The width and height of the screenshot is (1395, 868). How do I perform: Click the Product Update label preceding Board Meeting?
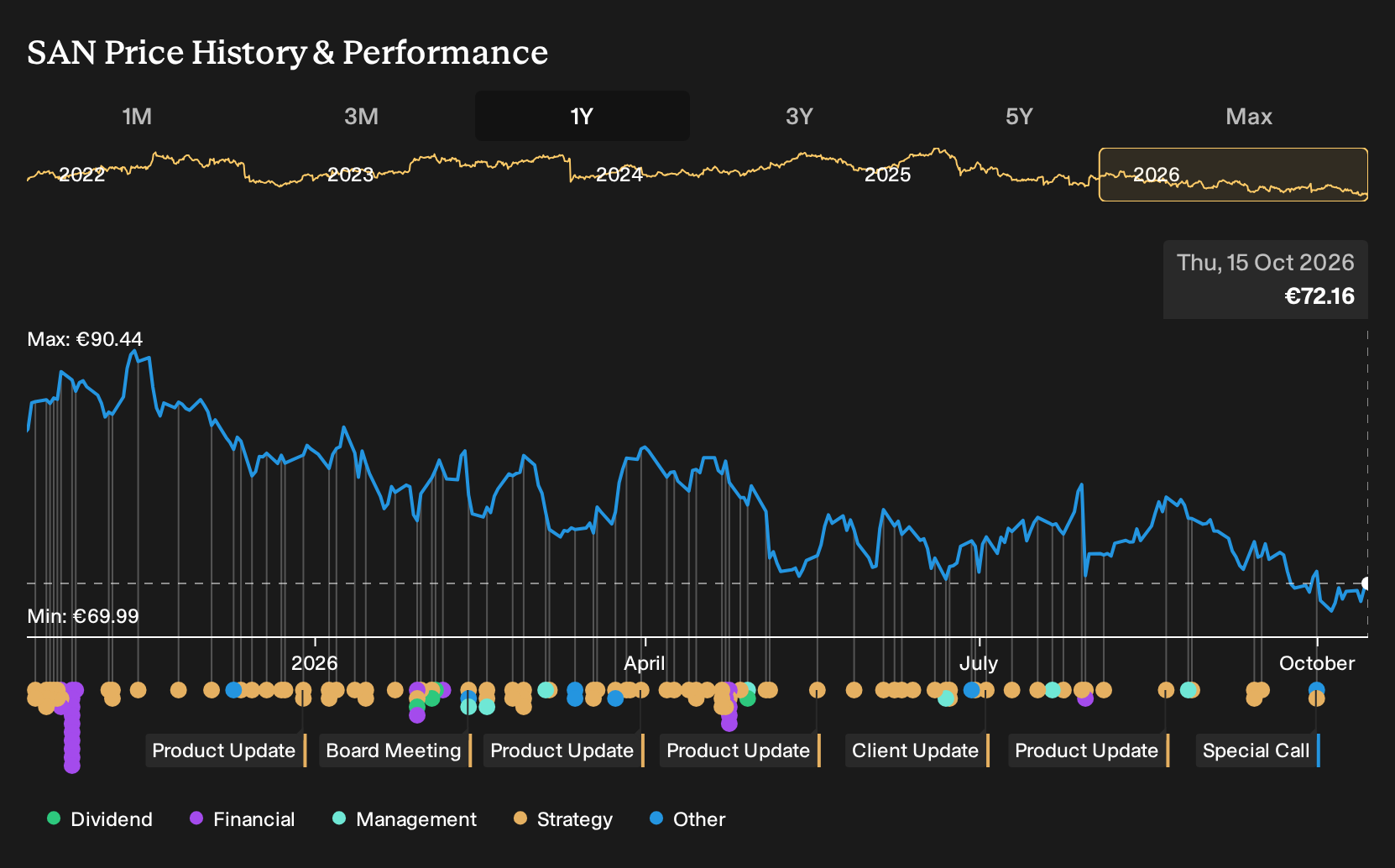coord(224,750)
